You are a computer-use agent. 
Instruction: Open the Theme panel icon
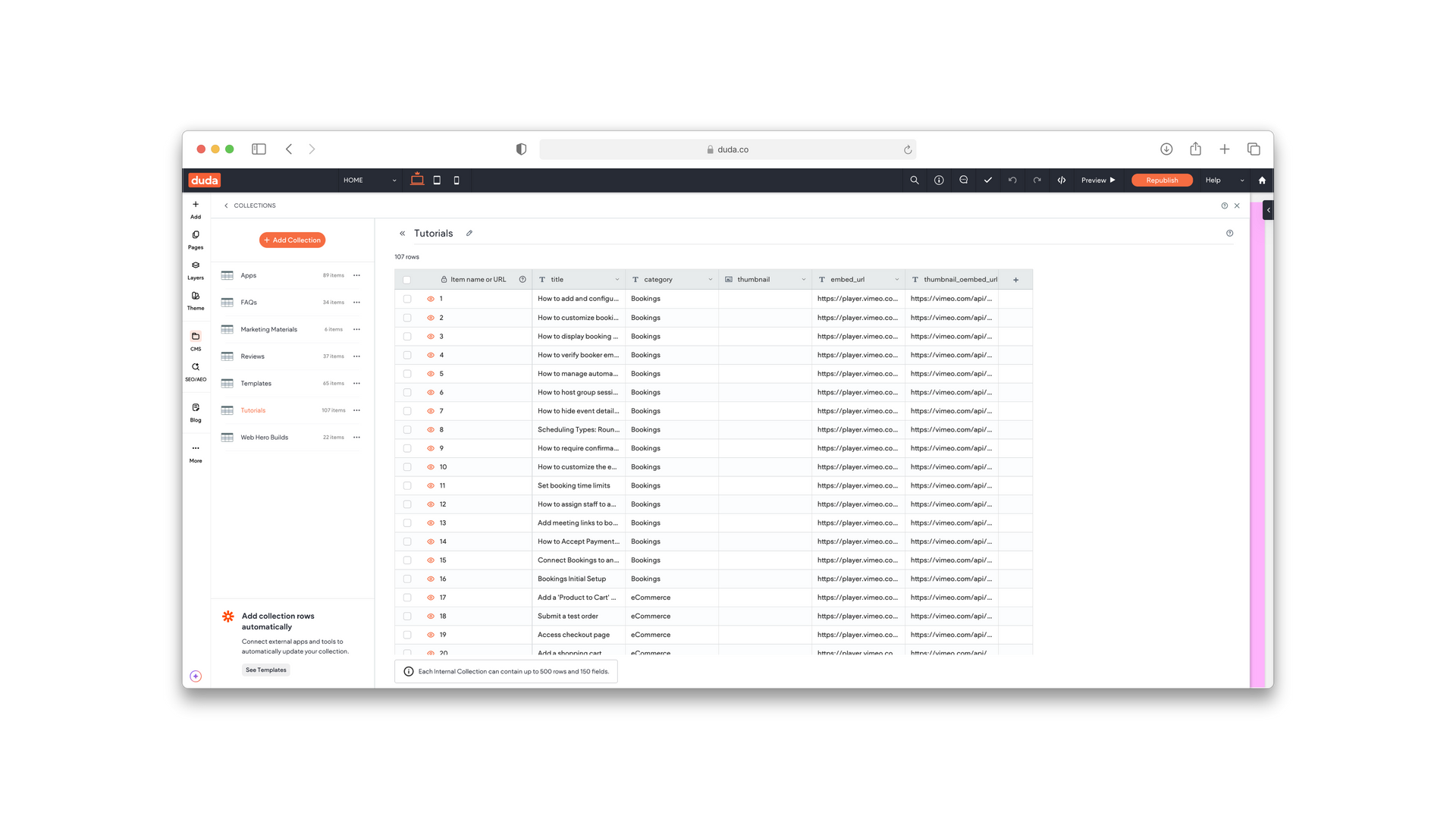pos(196,297)
